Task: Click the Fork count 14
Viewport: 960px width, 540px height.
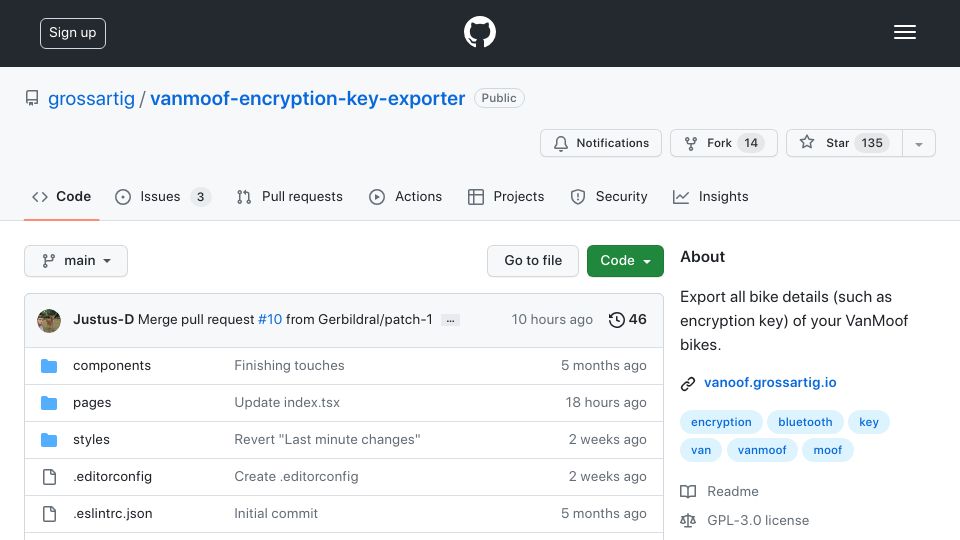Action: tap(751, 143)
